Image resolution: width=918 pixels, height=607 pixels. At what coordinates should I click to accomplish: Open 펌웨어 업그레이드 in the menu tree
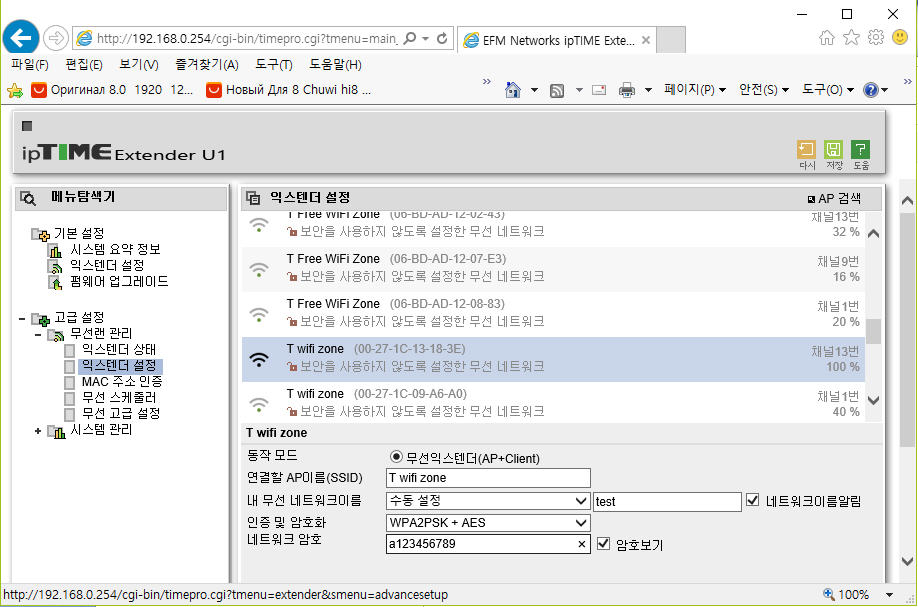point(119,282)
